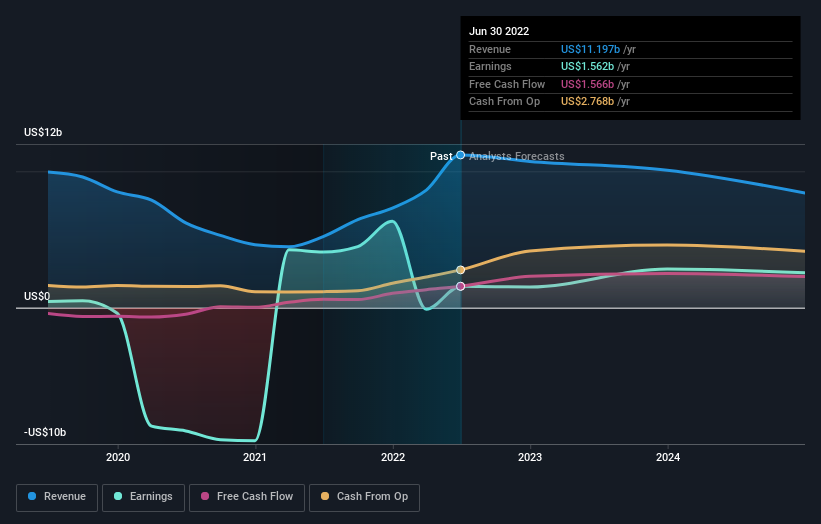Toggle the Cash From Op legend button
Viewport: 821px width, 524px height.
tap(364, 497)
